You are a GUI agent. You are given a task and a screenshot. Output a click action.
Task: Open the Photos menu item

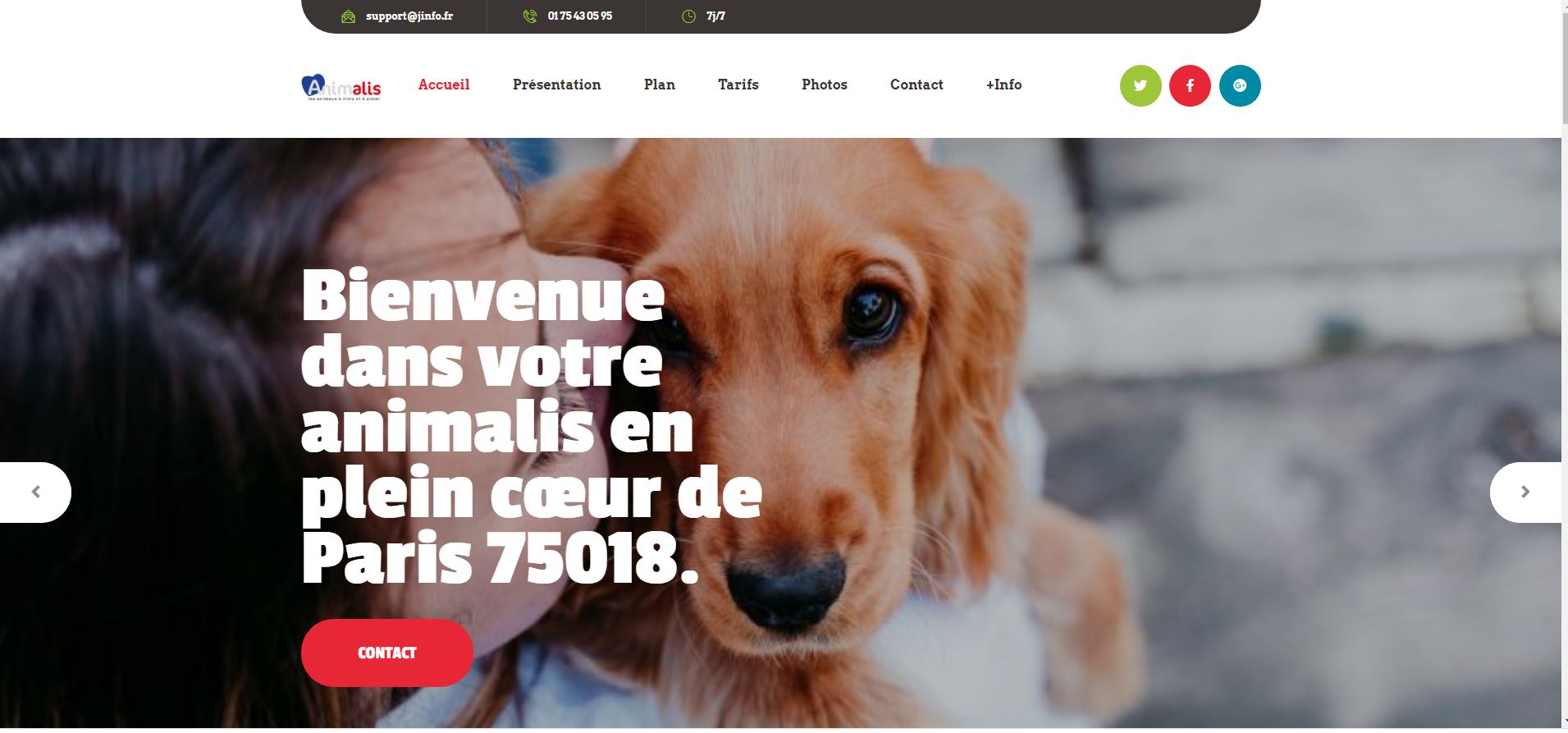click(825, 85)
